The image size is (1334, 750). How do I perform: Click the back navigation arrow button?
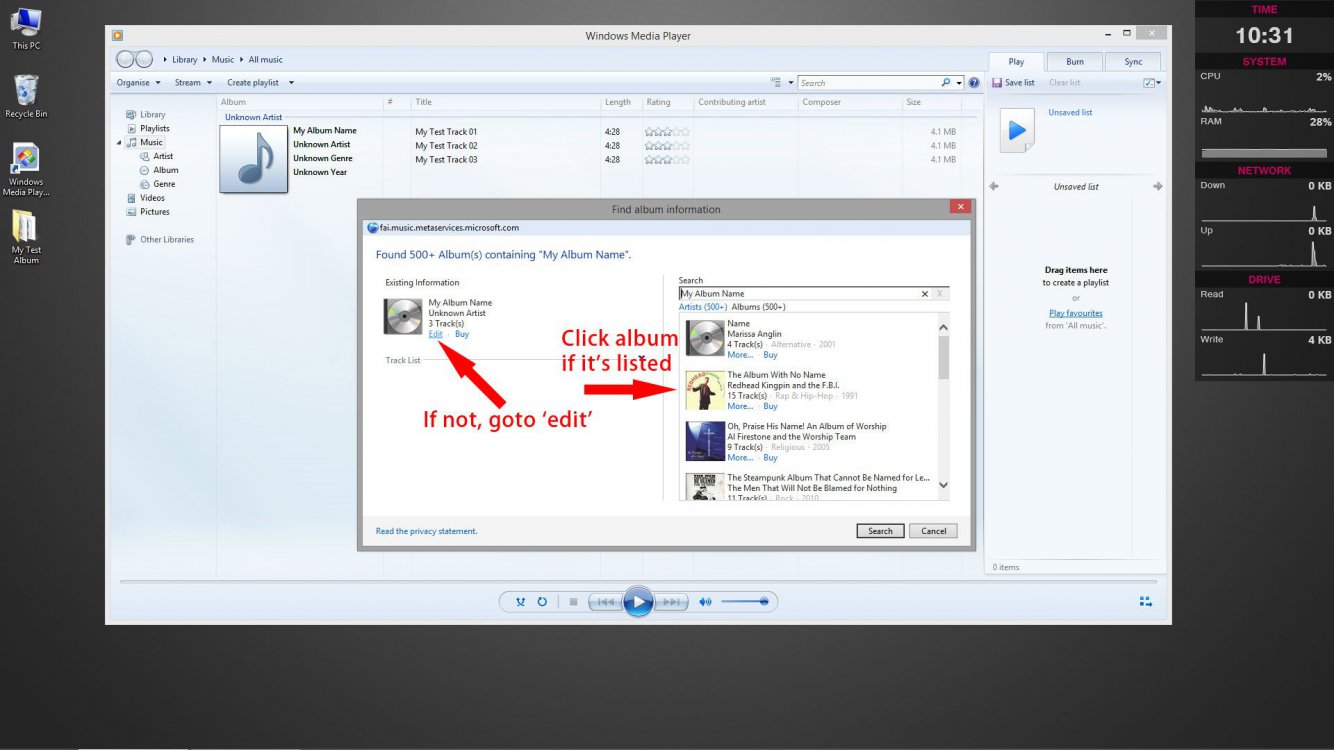[126, 59]
